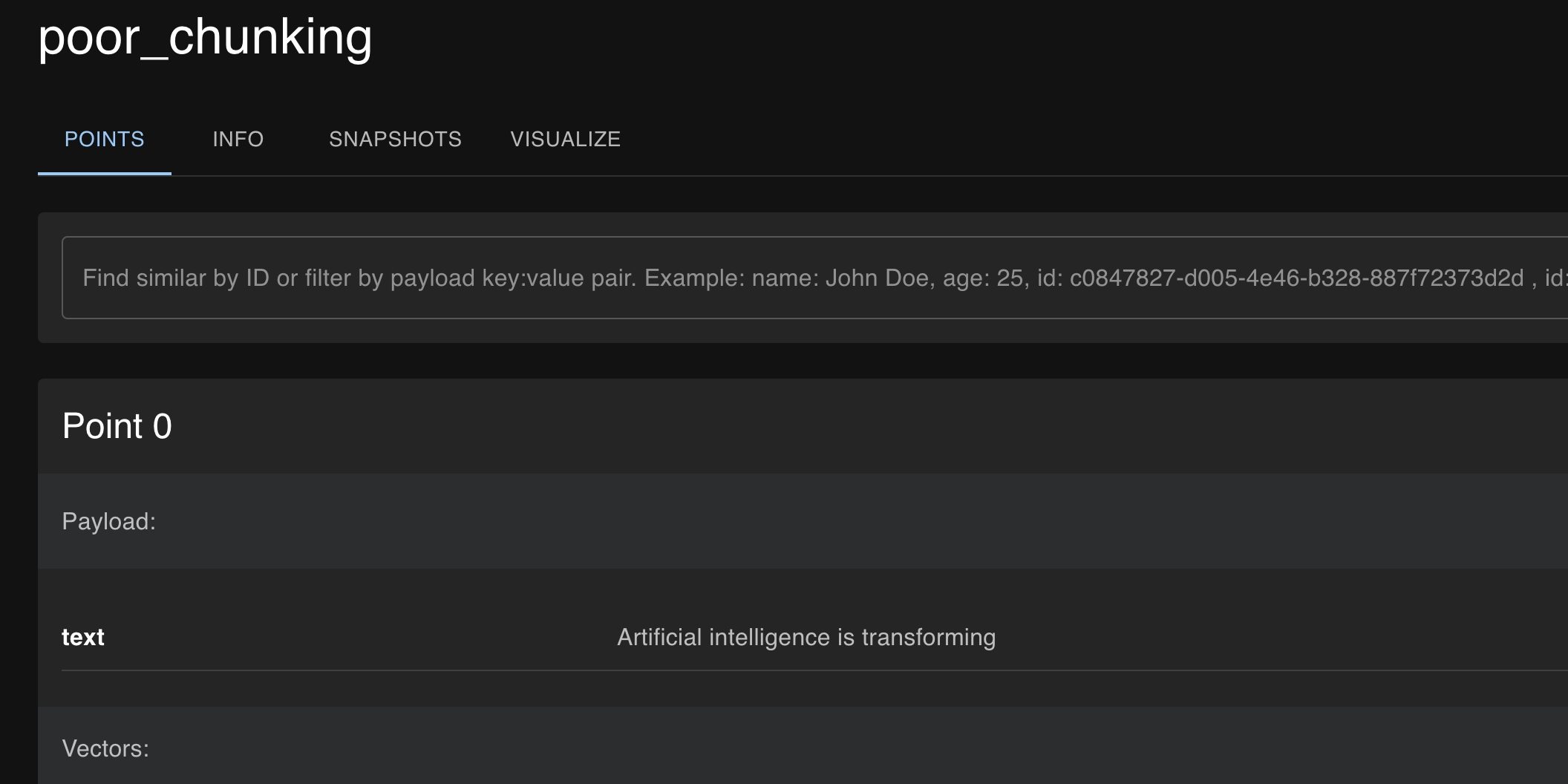1568x784 pixels.
Task: Click the poor_chunking collection title
Action: (205, 37)
